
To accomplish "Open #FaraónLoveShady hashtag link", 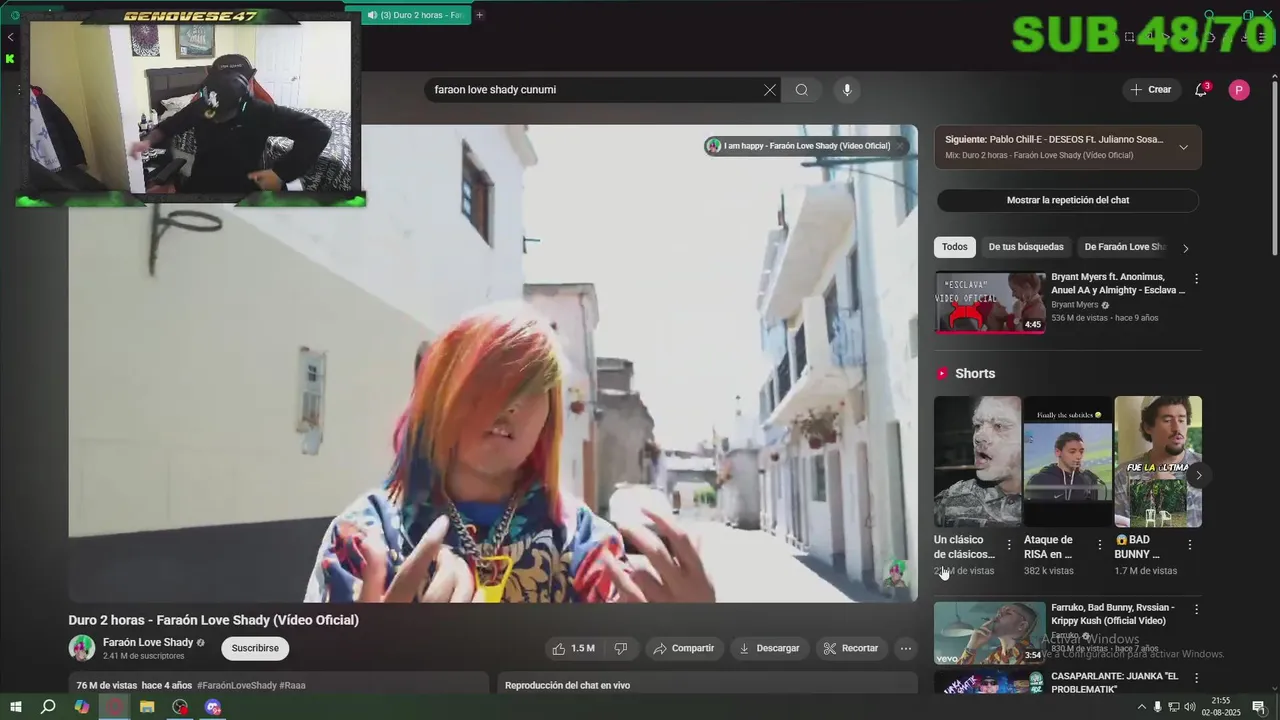I will [x=236, y=685].
